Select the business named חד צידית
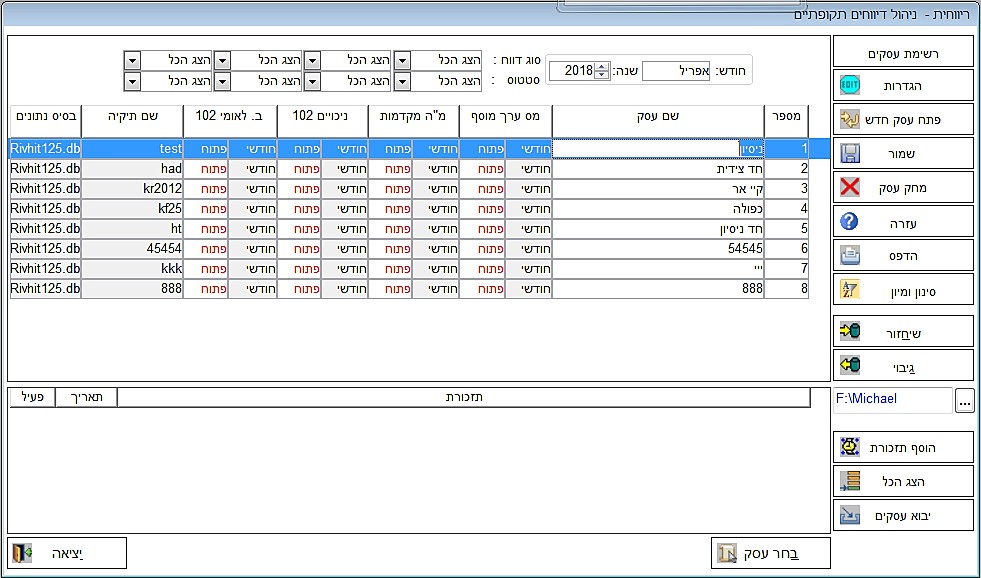 [658, 169]
